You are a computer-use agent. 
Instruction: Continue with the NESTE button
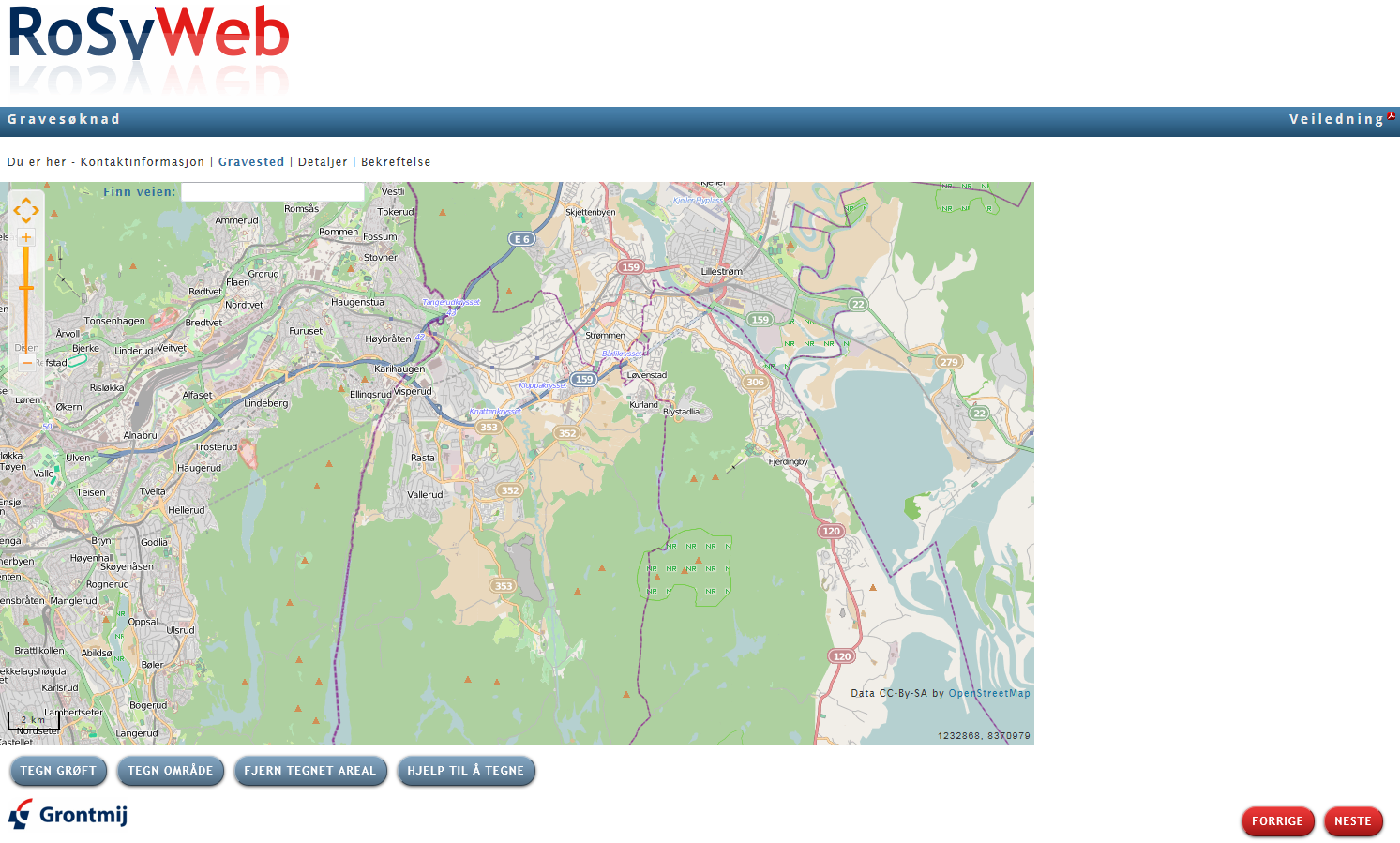pos(1353,821)
